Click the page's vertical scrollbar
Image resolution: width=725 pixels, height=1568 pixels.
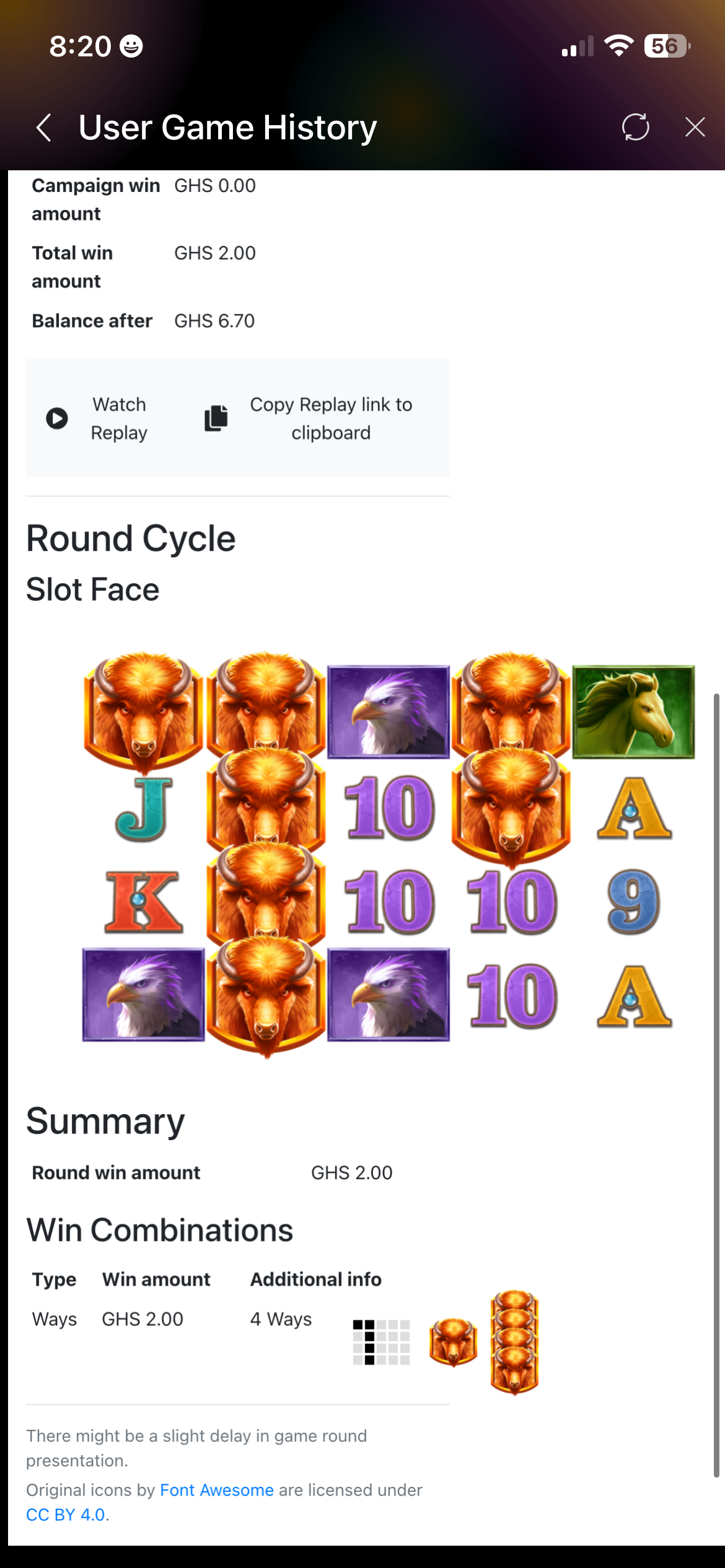pos(716,1085)
